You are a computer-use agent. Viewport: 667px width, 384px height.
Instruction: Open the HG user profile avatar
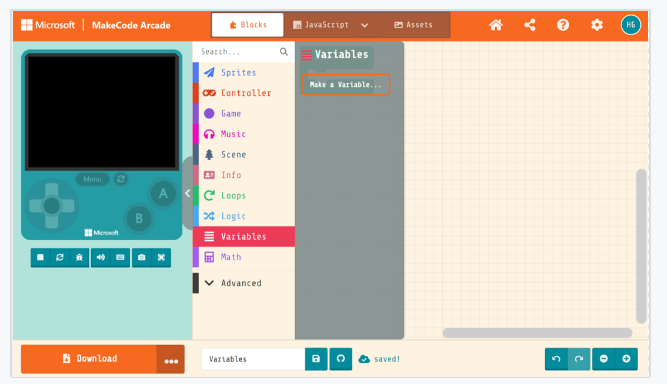630,25
